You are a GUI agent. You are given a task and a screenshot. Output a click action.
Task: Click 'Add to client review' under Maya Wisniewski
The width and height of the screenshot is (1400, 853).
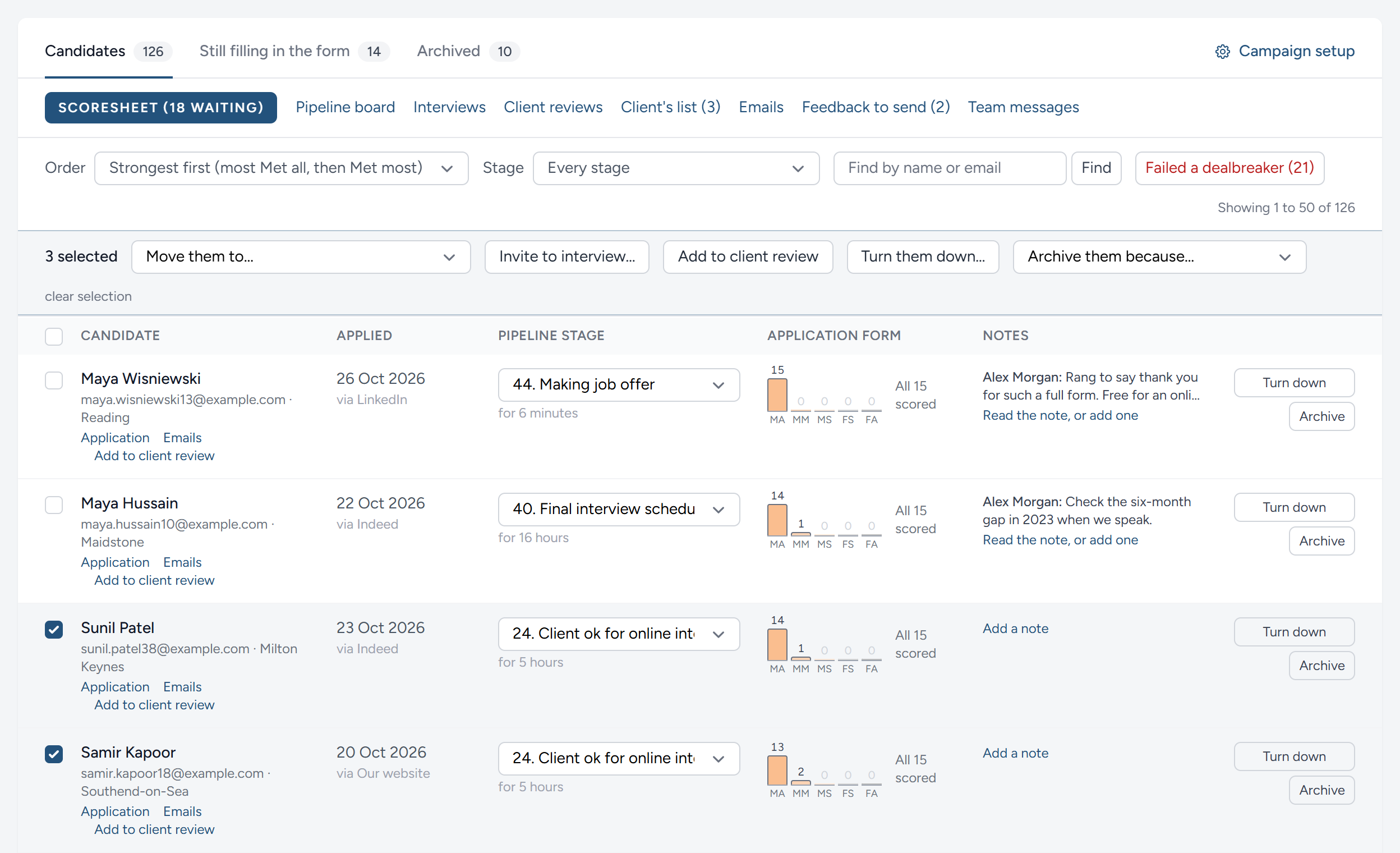(x=154, y=455)
